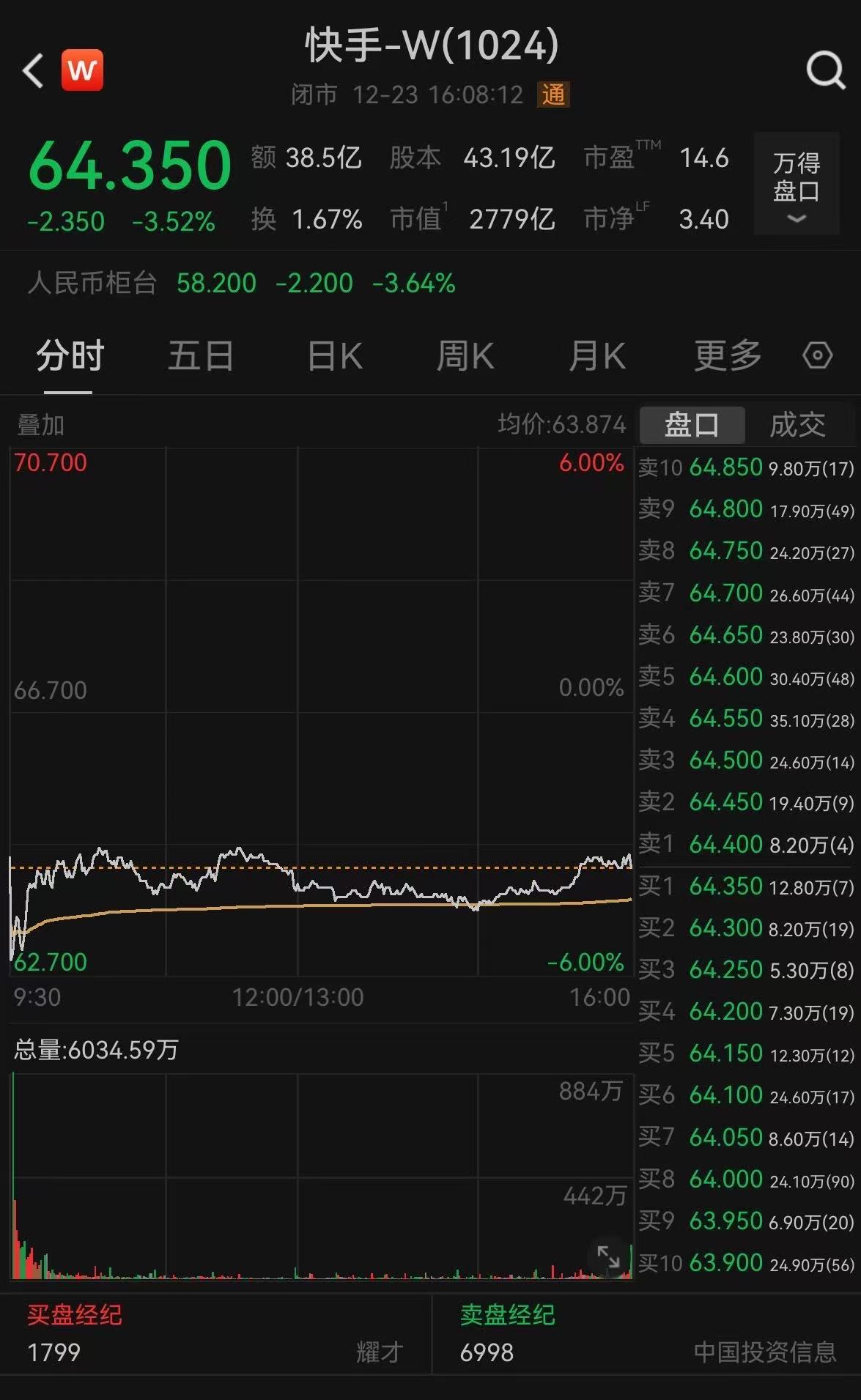Open the red W app logo
Viewport: 861px width, 1400px height.
82,70
